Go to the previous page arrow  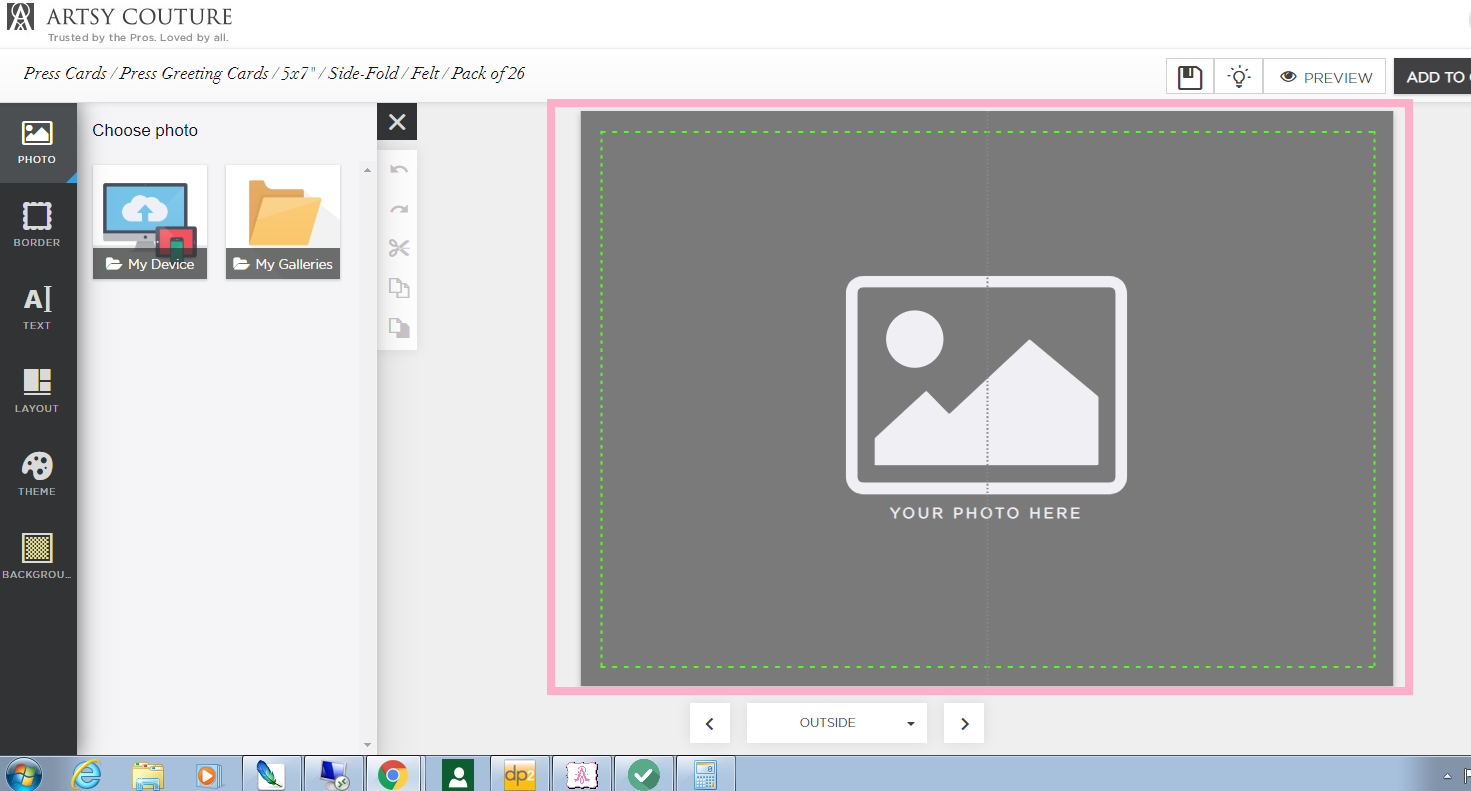[710, 723]
